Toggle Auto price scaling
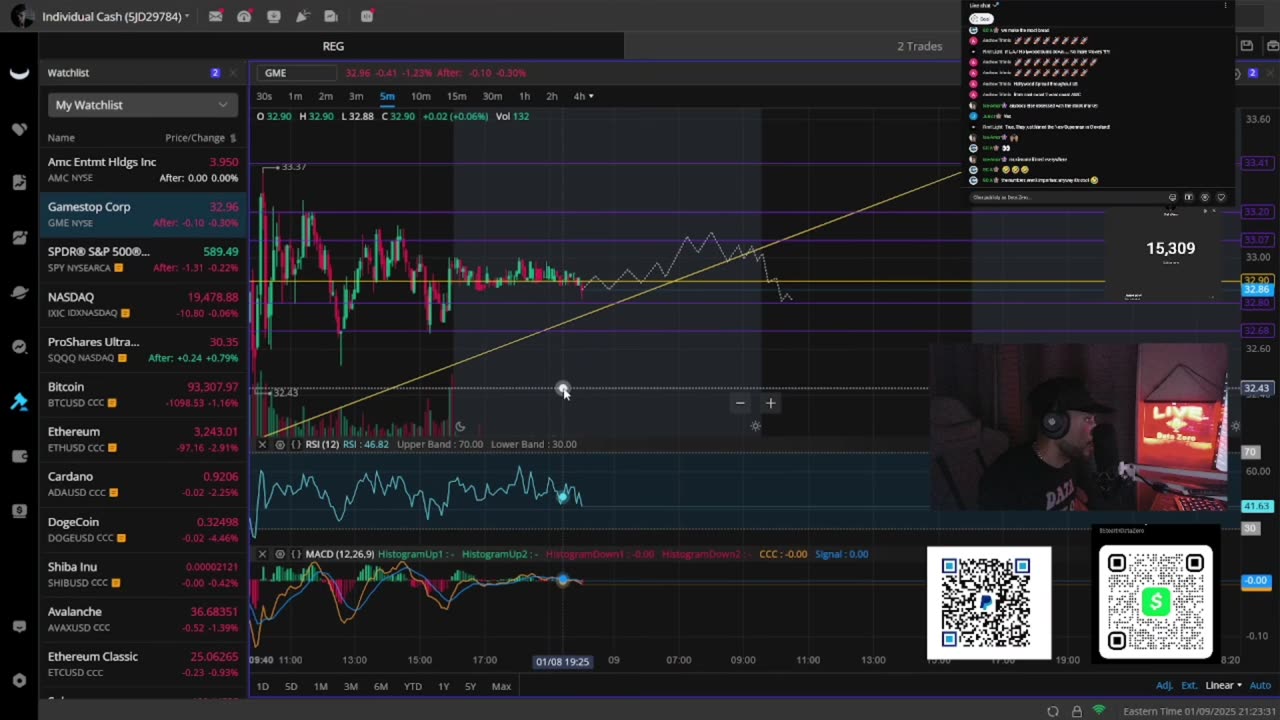This screenshot has height=720, width=1280. coord(1260,686)
